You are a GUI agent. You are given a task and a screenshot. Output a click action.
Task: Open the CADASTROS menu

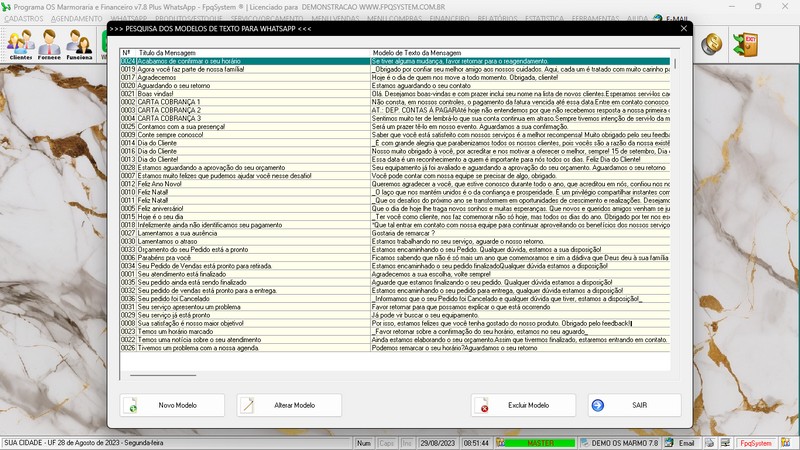click(x=24, y=19)
